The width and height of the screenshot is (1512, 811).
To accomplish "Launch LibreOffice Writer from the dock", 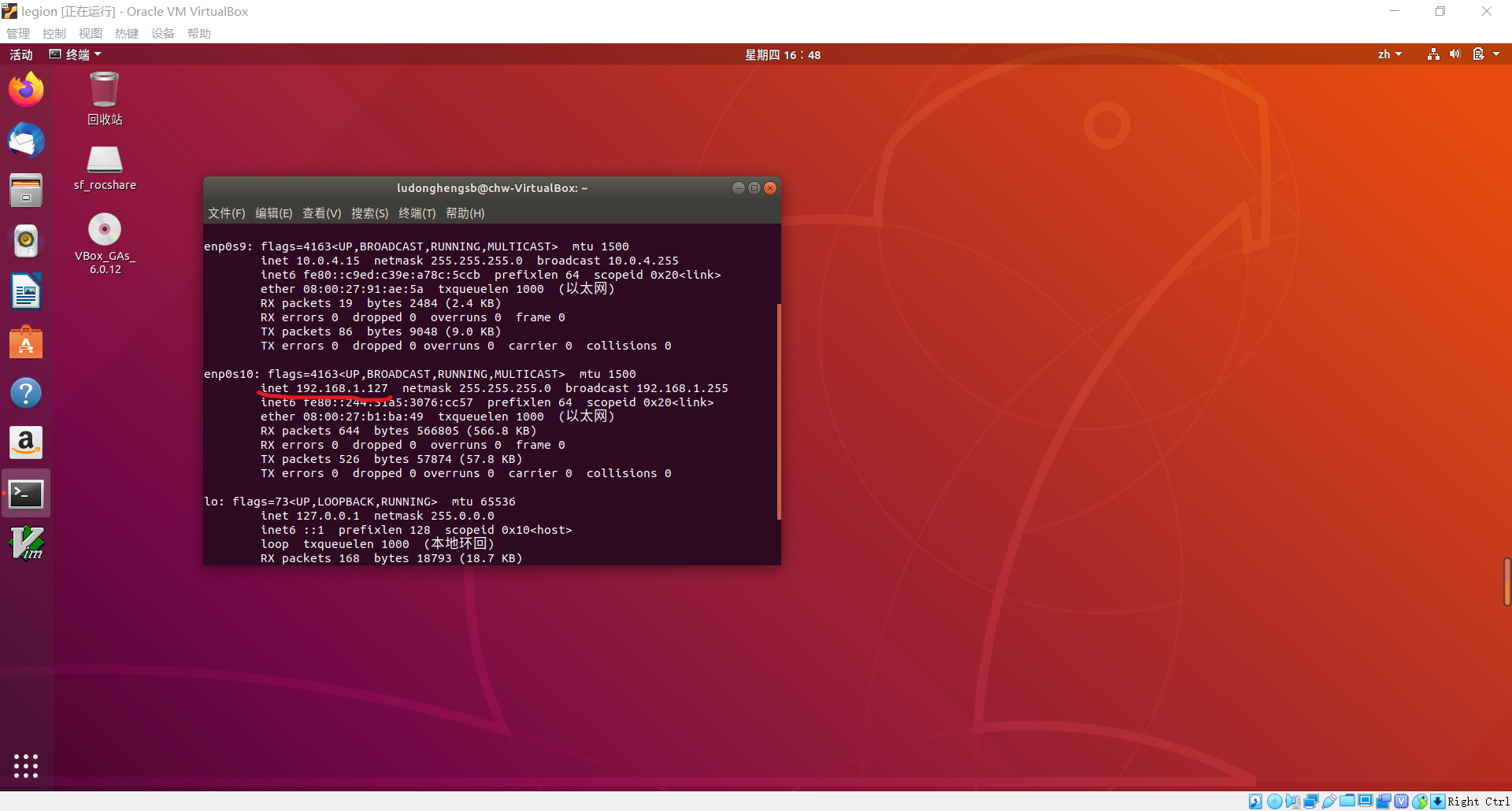I will (26, 291).
